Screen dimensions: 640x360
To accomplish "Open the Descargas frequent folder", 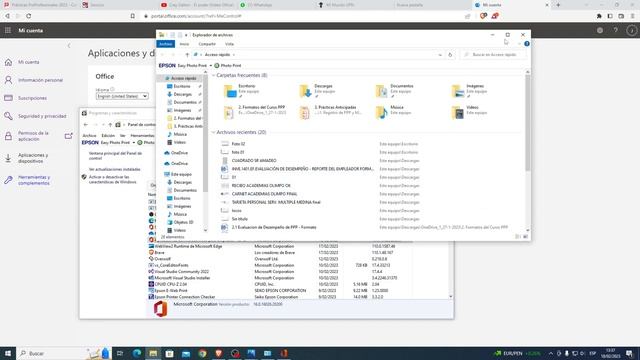I will click(317, 91).
